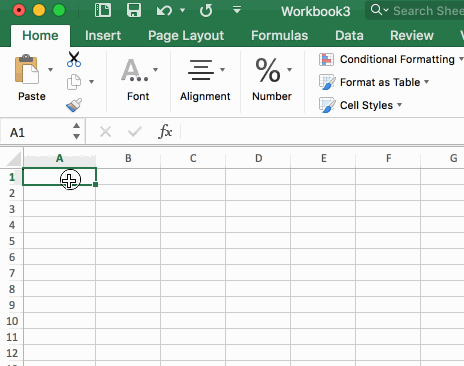Select row 1 header
Screen dimensions: 464x366
pyautogui.click(x=12, y=177)
